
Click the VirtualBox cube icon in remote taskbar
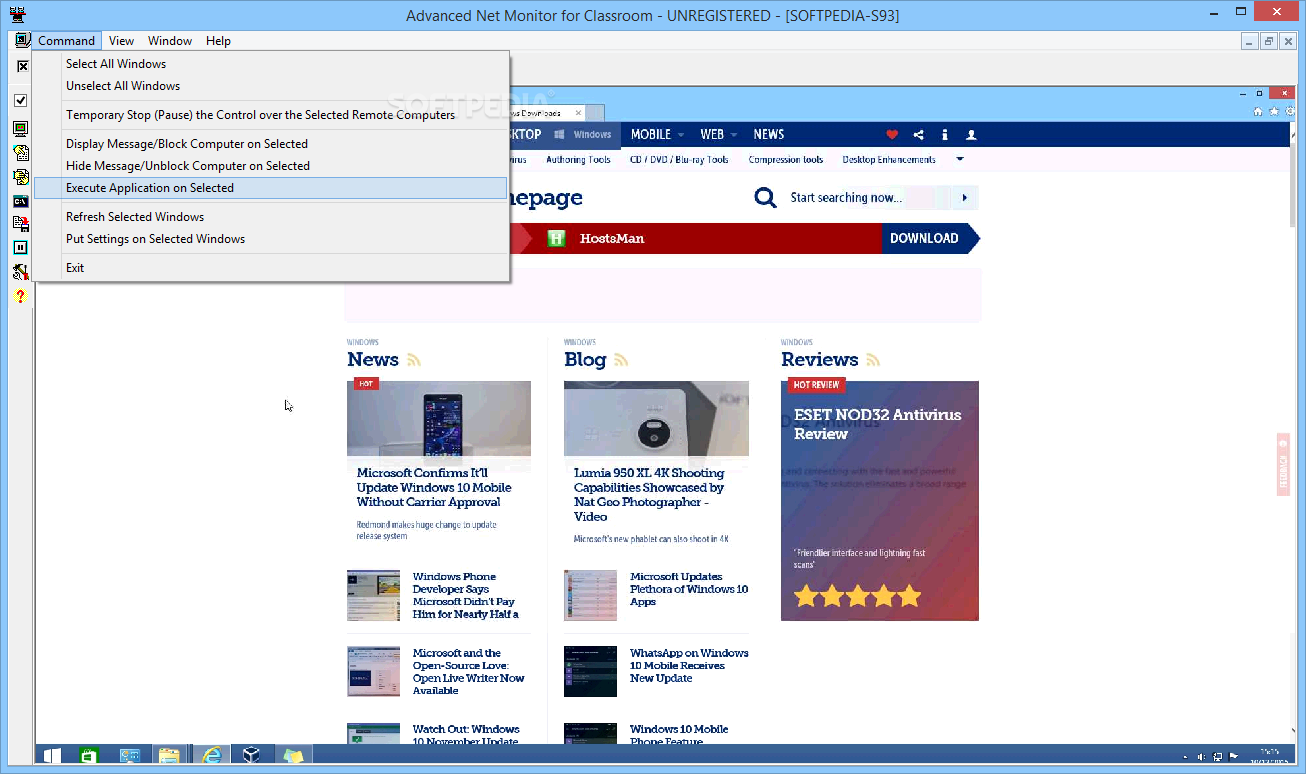click(252, 755)
